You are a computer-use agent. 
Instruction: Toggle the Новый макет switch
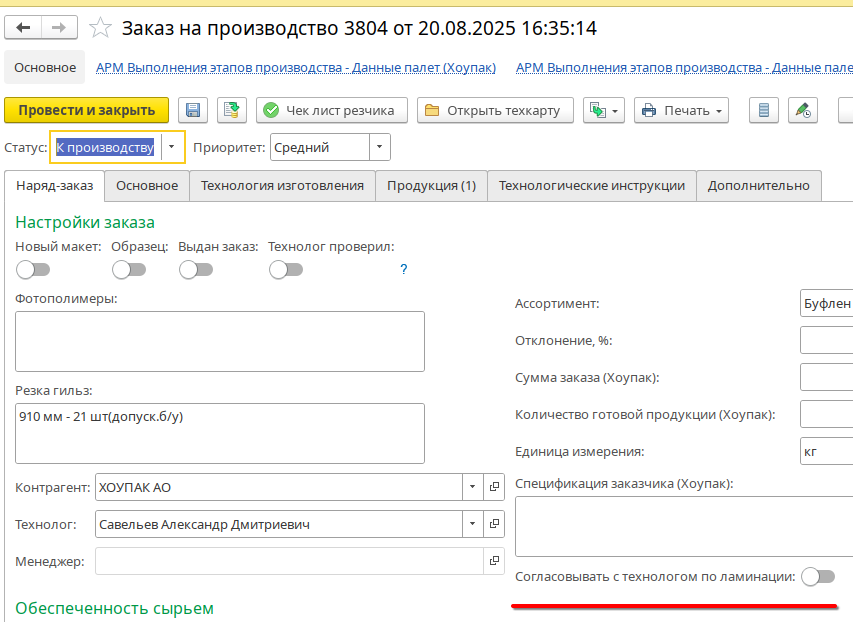32,269
